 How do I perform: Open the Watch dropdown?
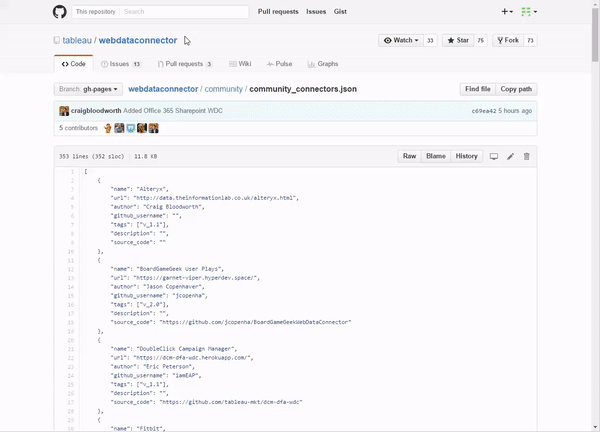point(401,40)
